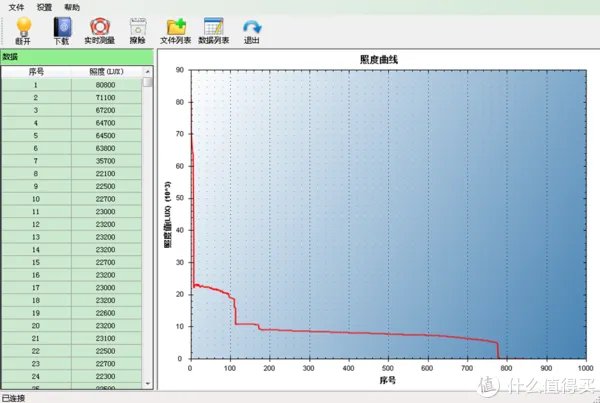Image resolution: width=600 pixels, height=403 pixels.
Task: Click the 擦除 erase data icon
Action: [137, 26]
